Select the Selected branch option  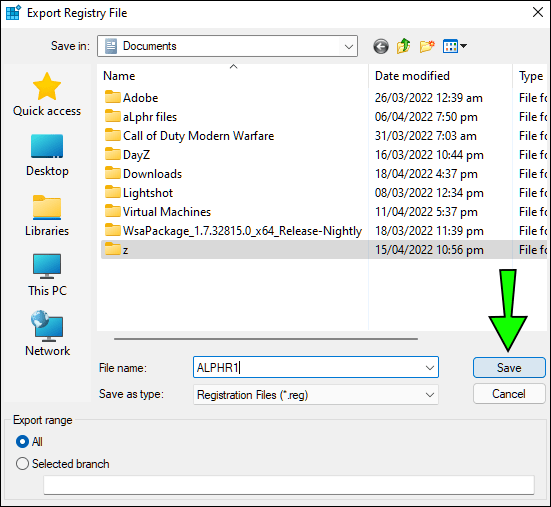(63, 464)
